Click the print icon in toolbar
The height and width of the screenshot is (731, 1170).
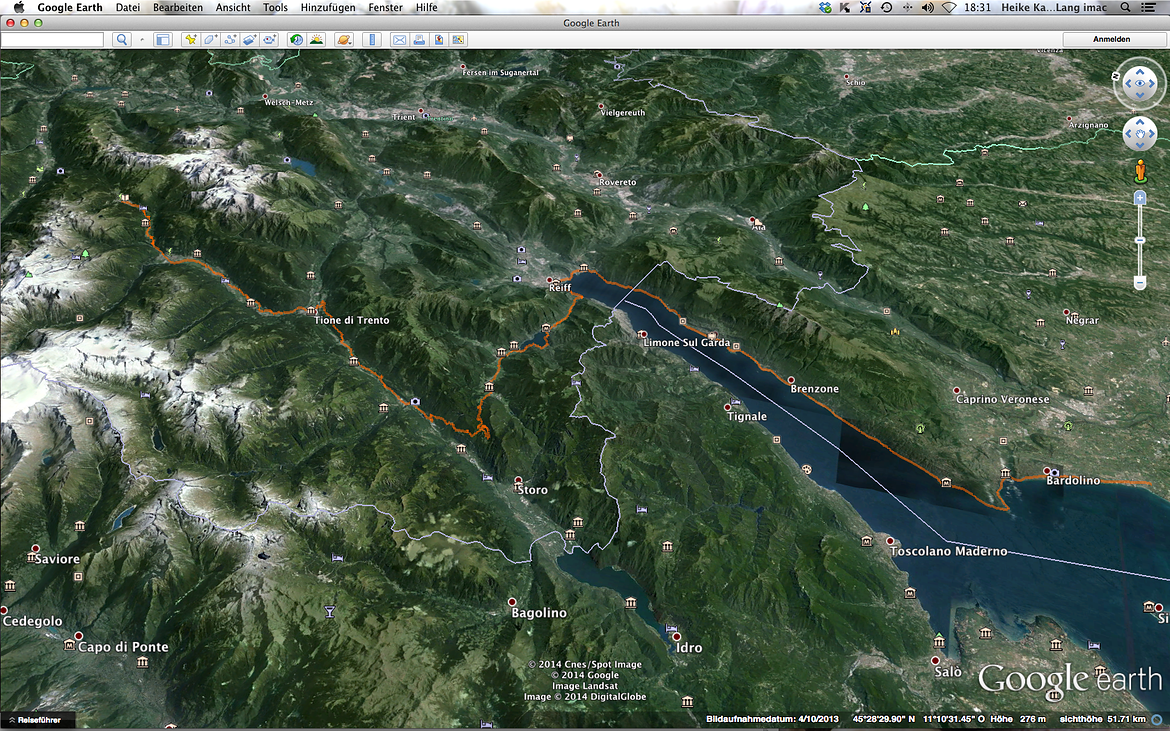click(x=419, y=40)
